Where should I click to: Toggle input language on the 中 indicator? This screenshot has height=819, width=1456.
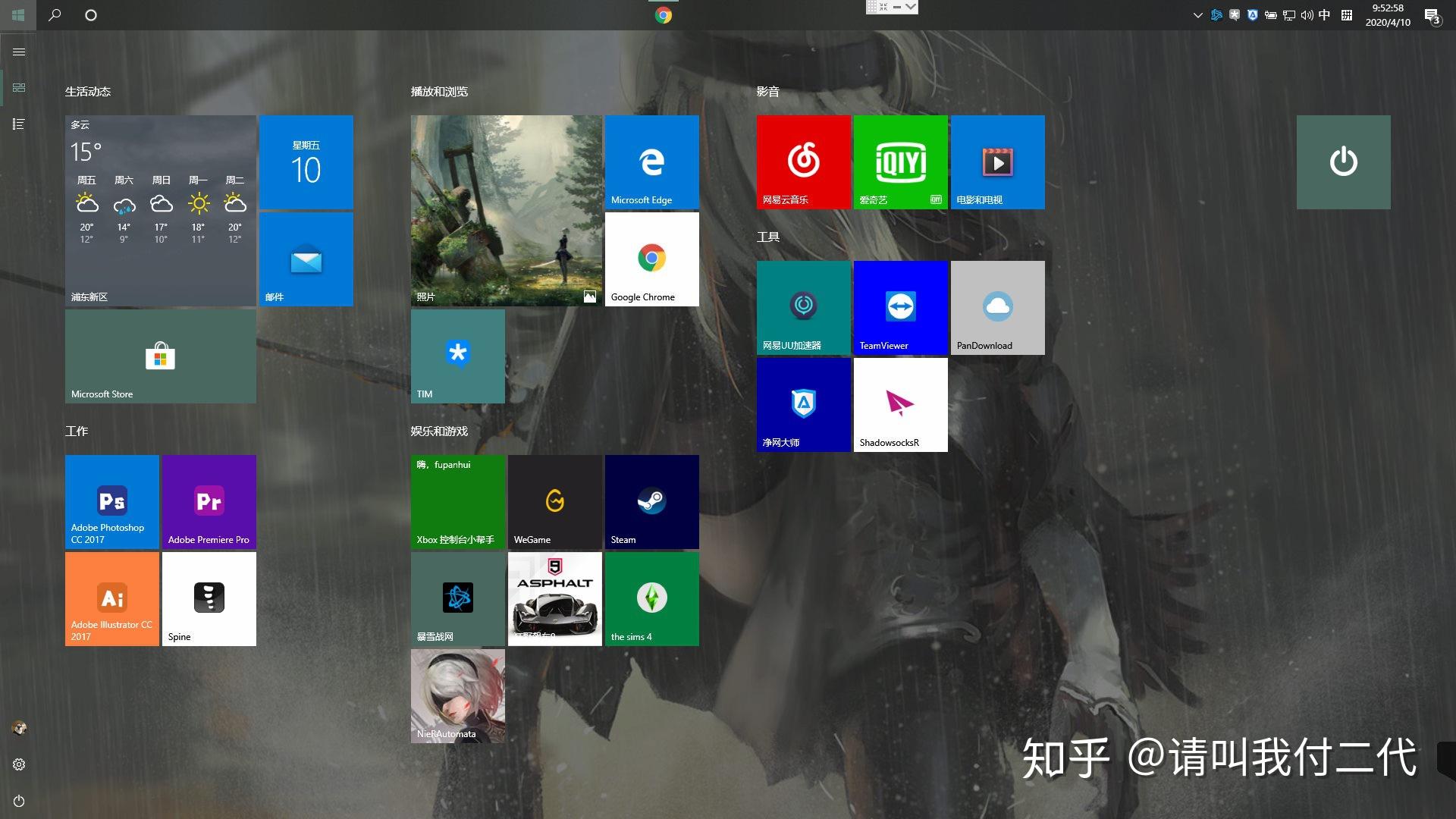click(x=1324, y=14)
